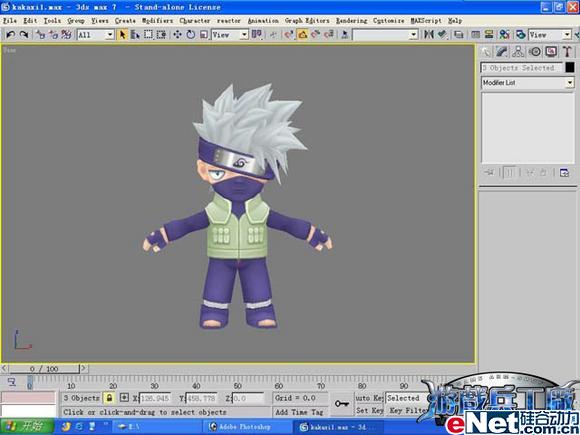The width and height of the screenshot is (580, 435).
Task: Open Mini Curve Editor icon by the track bar
Action: pos(12,382)
